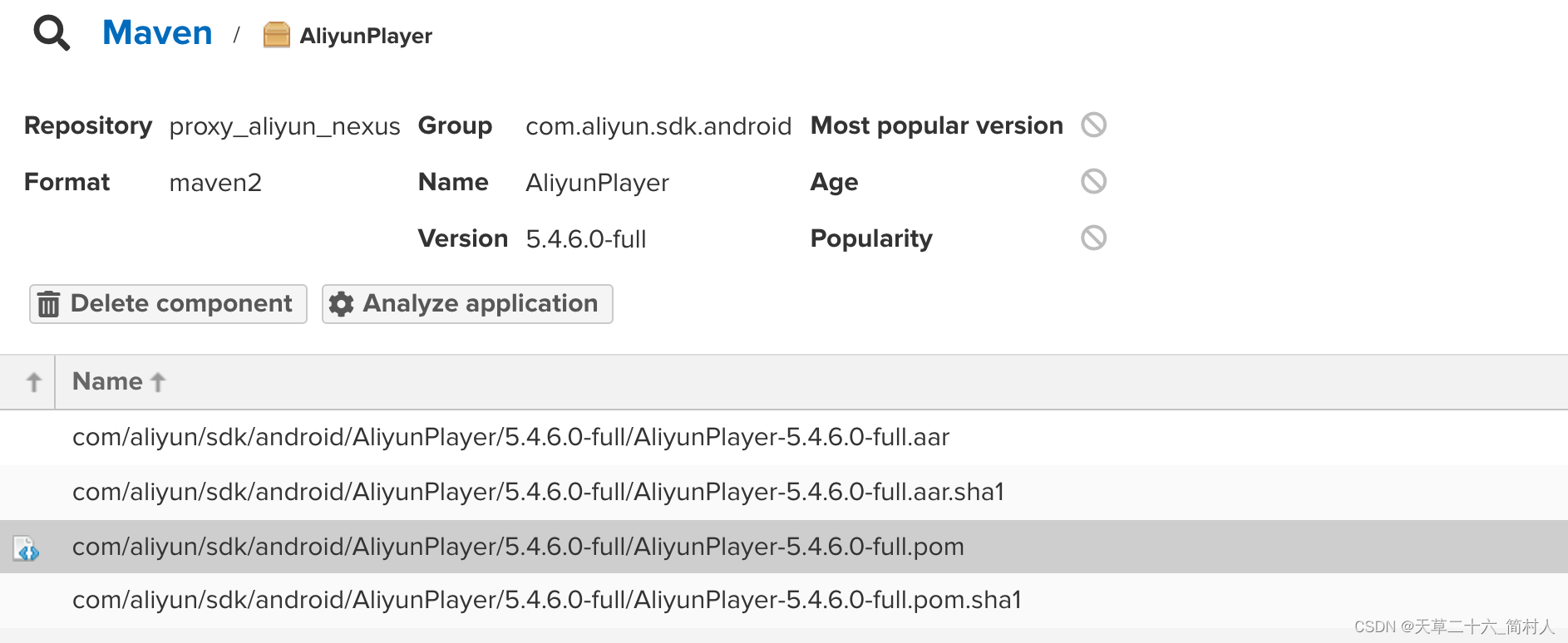Click the Age field label
This screenshot has width=1568, height=643.
tap(834, 182)
